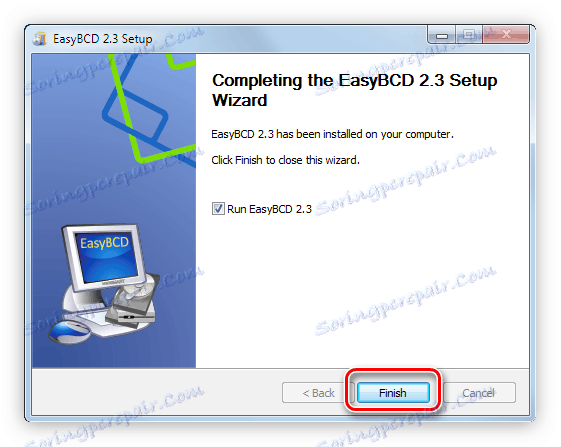Click the blue mouse graphic in sidebar

[x=69, y=331]
